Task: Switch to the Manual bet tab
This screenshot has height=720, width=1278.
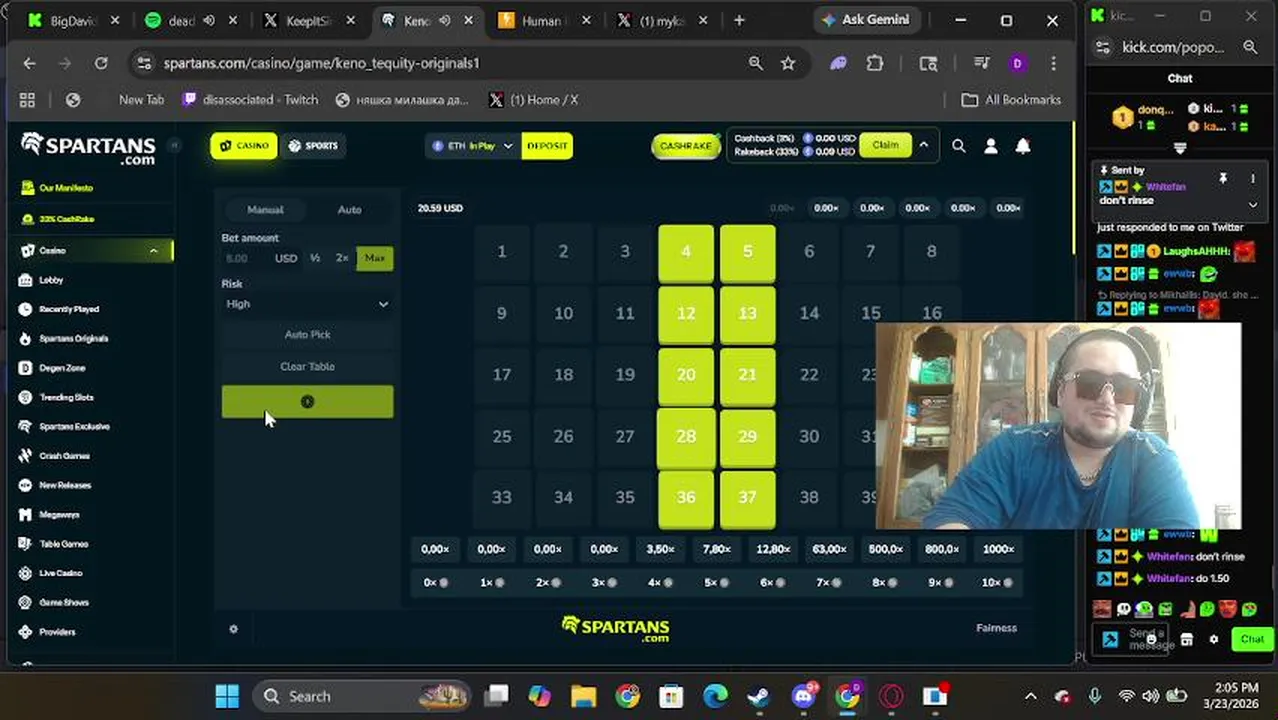Action: (265, 209)
